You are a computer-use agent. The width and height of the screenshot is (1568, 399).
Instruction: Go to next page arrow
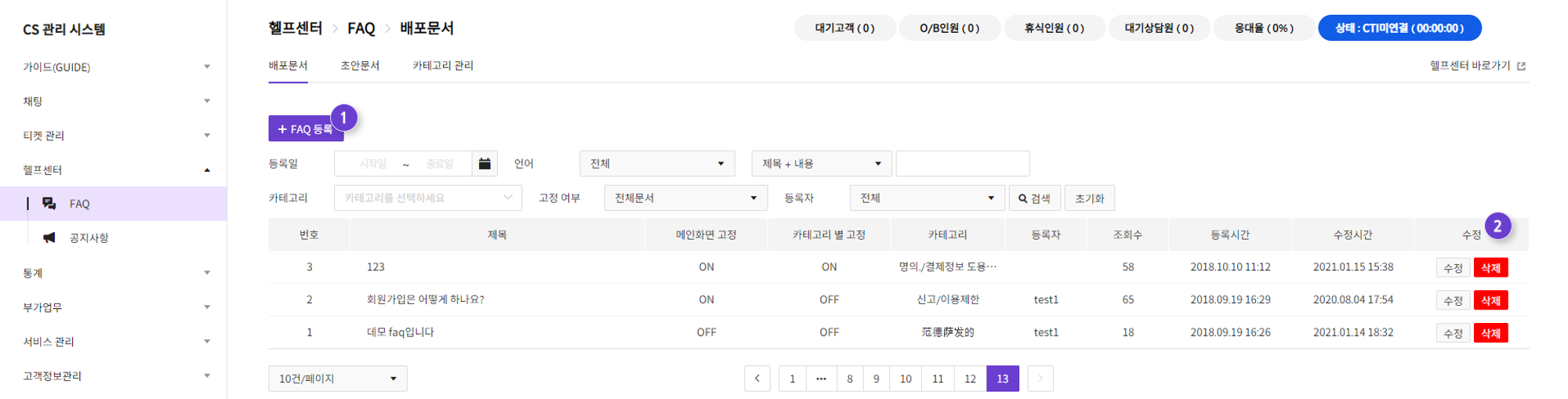[x=1040, y=379]
